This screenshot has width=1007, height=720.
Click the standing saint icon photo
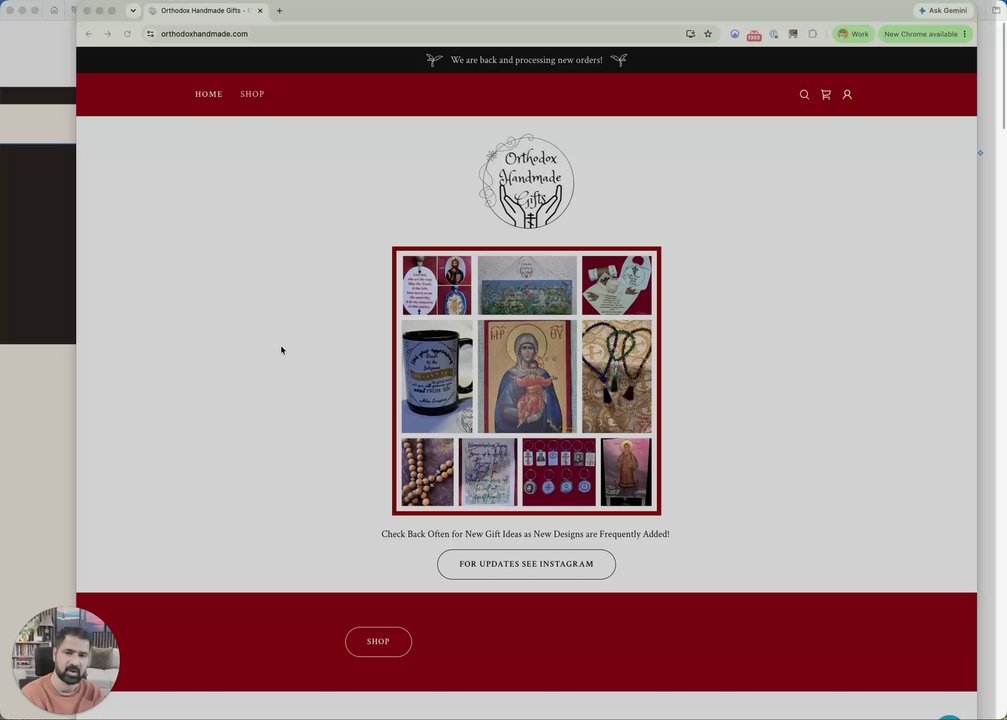[626, 472]
